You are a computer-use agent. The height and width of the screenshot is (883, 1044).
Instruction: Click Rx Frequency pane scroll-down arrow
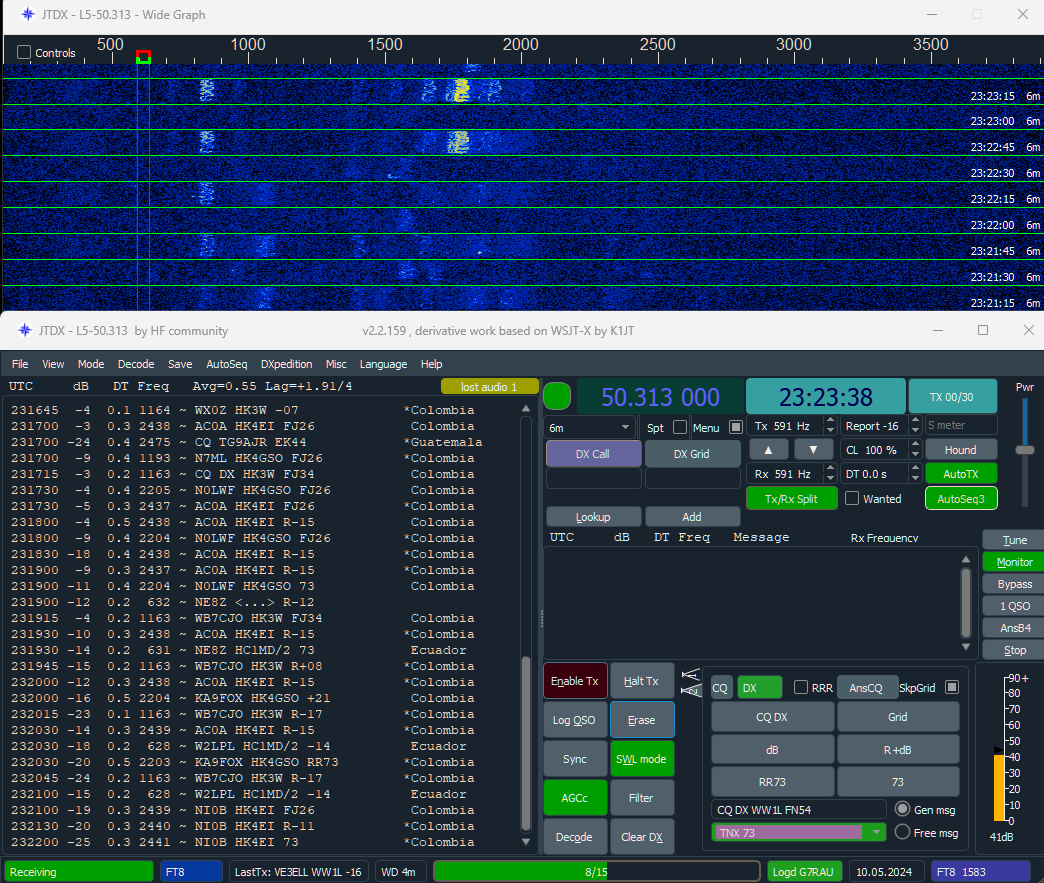(965, 647)
